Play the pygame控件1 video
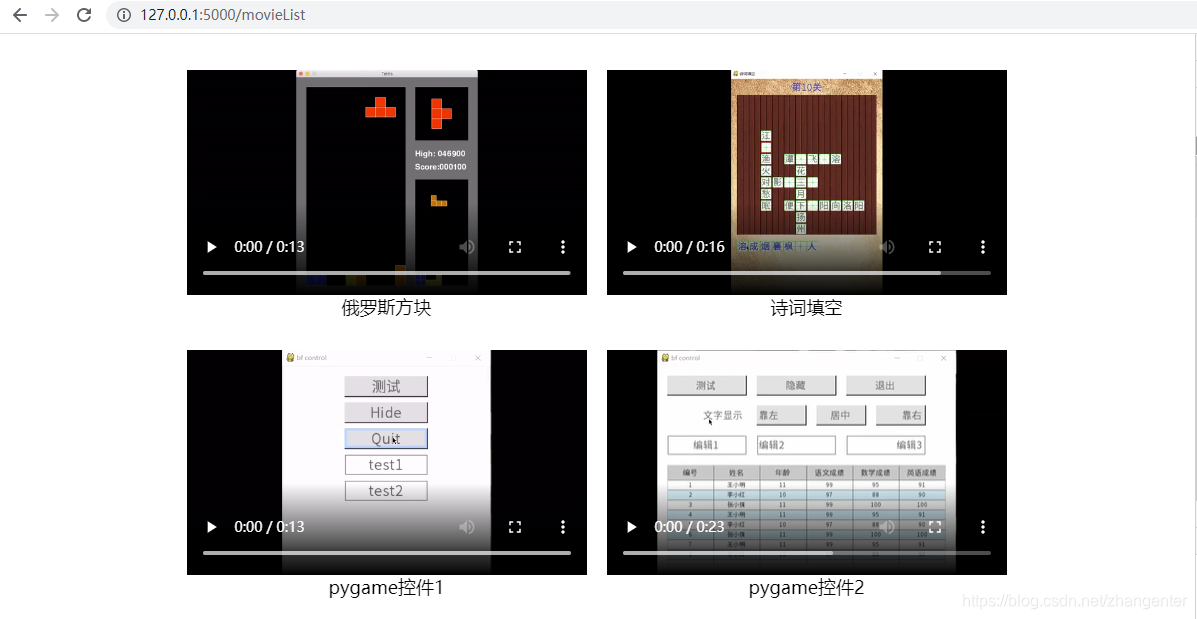The image size is (1197, 619). coord(211,527)
